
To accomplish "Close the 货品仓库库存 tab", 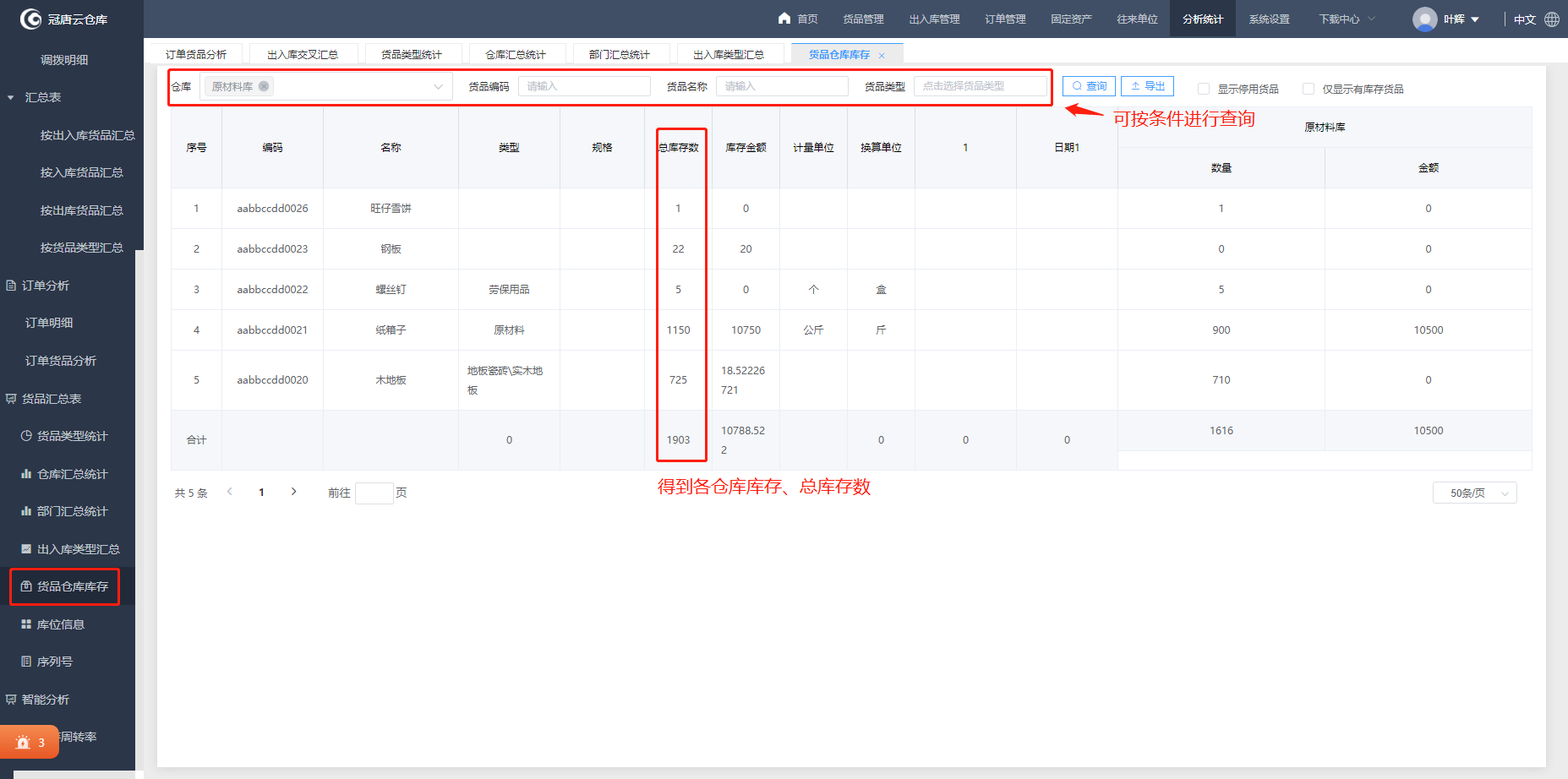I will [882, 56].
